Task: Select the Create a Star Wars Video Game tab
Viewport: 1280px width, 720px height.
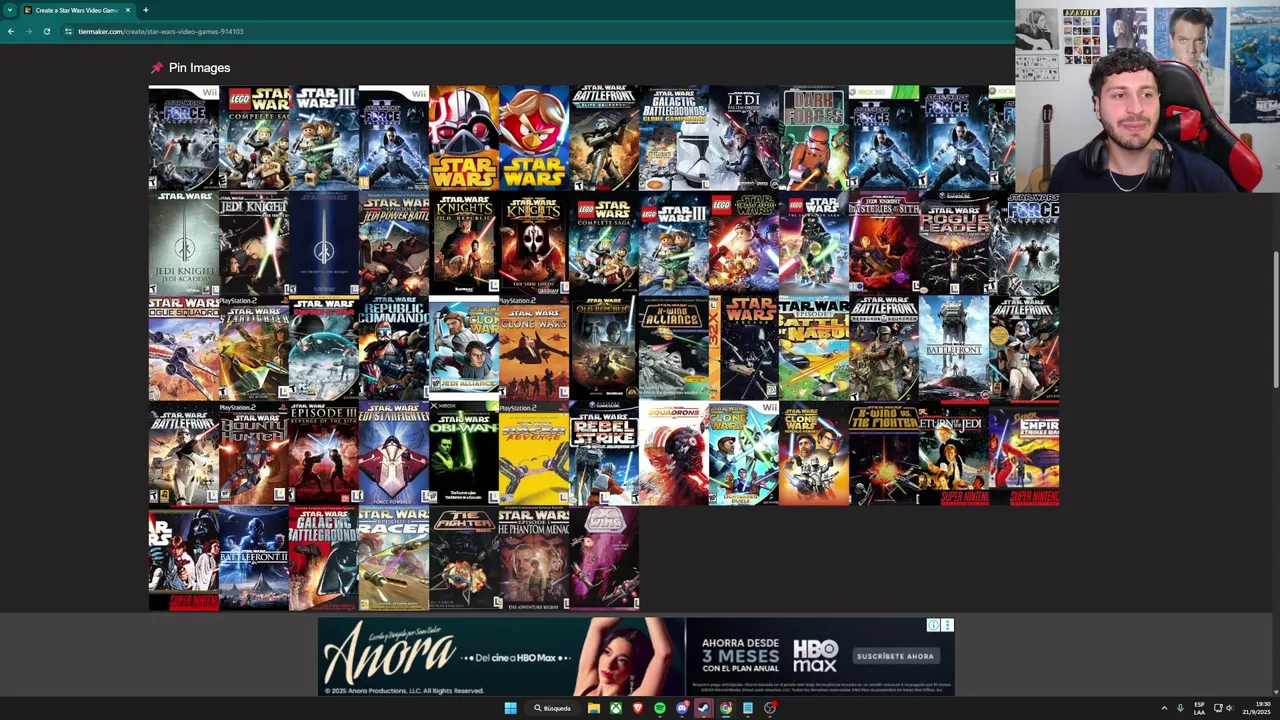Action: pos(78,10)
